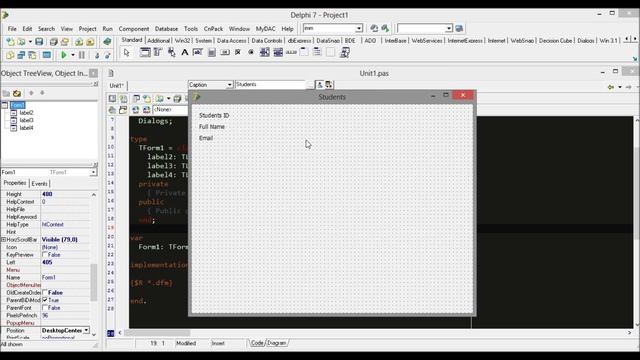This screenshot has width=640, height=360.
Task: Click the Students caption value input field
Action: (x=270, y=84)
